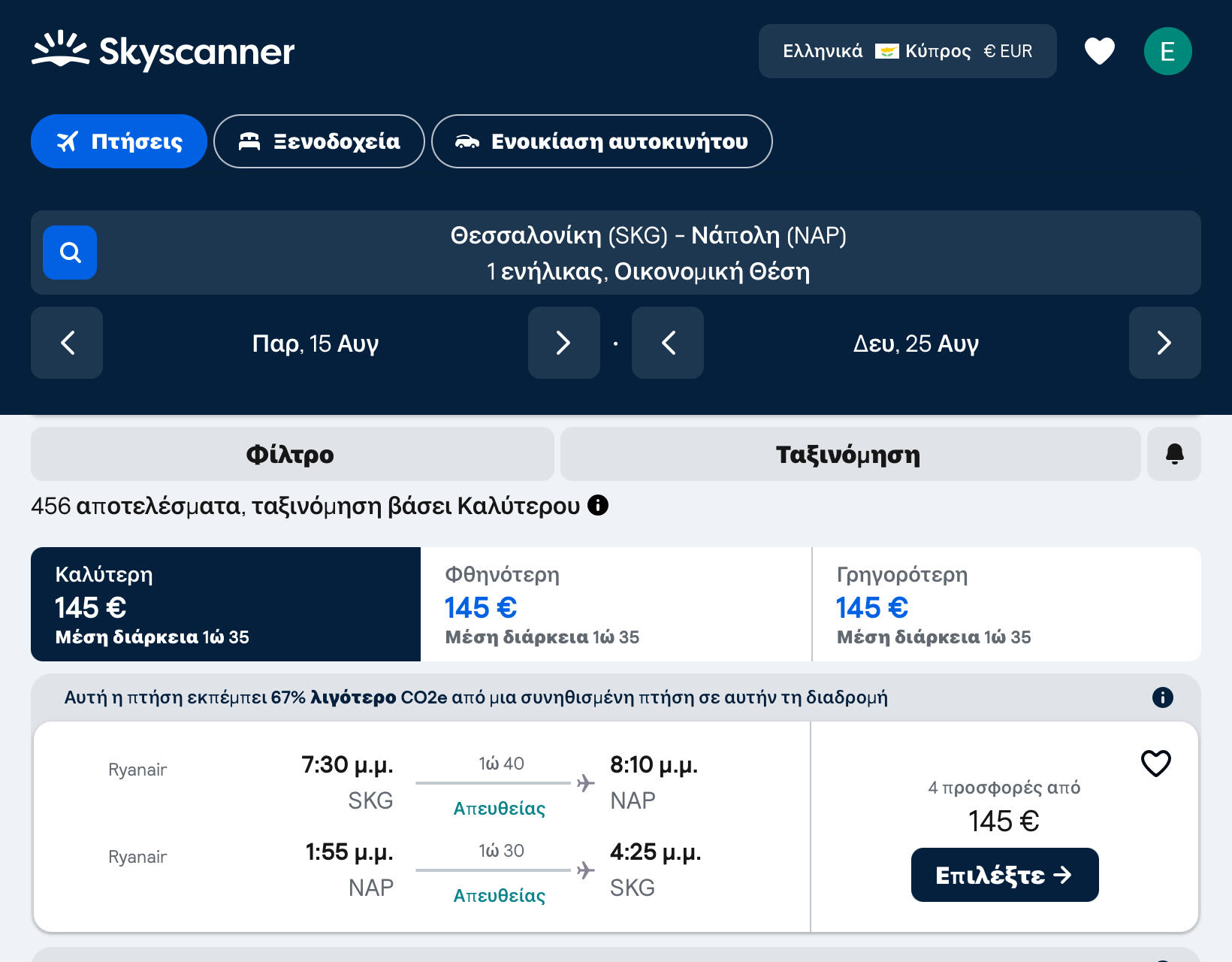Open language, region and currency selector

click(x=907, y=51)
